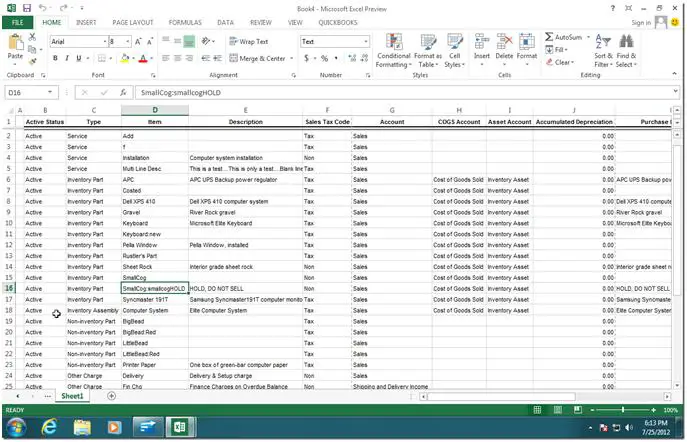Click the Decrease Indent icon
The image size is (687, 442).
click(205, 58)
